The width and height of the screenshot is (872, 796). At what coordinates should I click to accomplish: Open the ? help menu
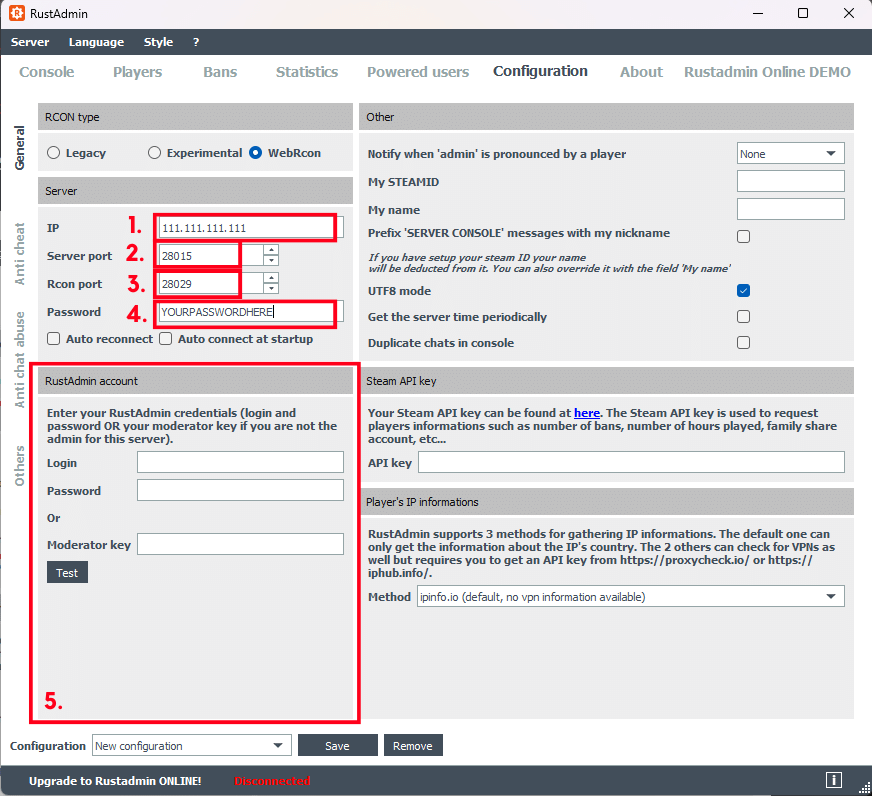coord(196,42)
